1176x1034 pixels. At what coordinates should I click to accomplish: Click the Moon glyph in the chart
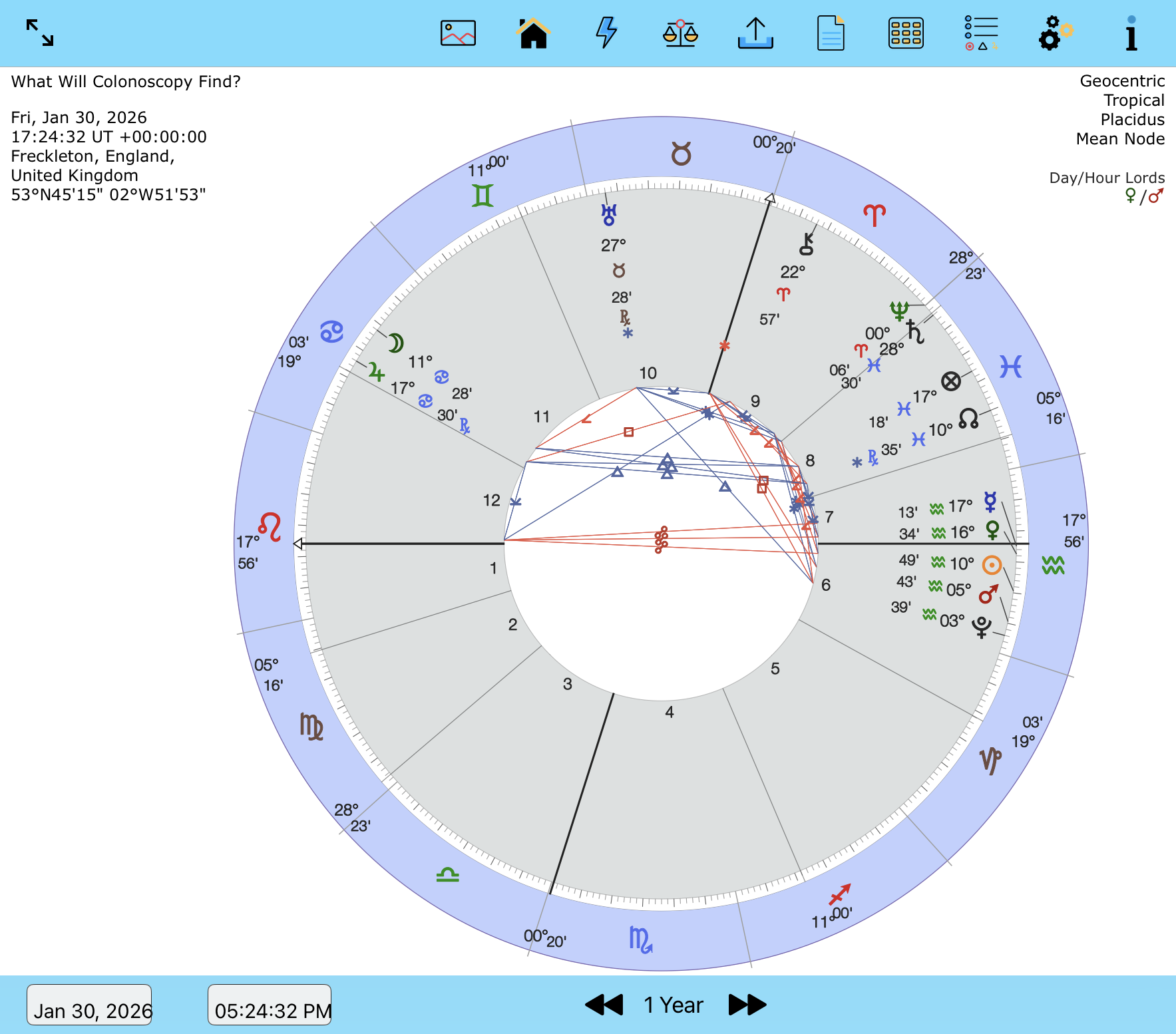click(x=395, y=343)
